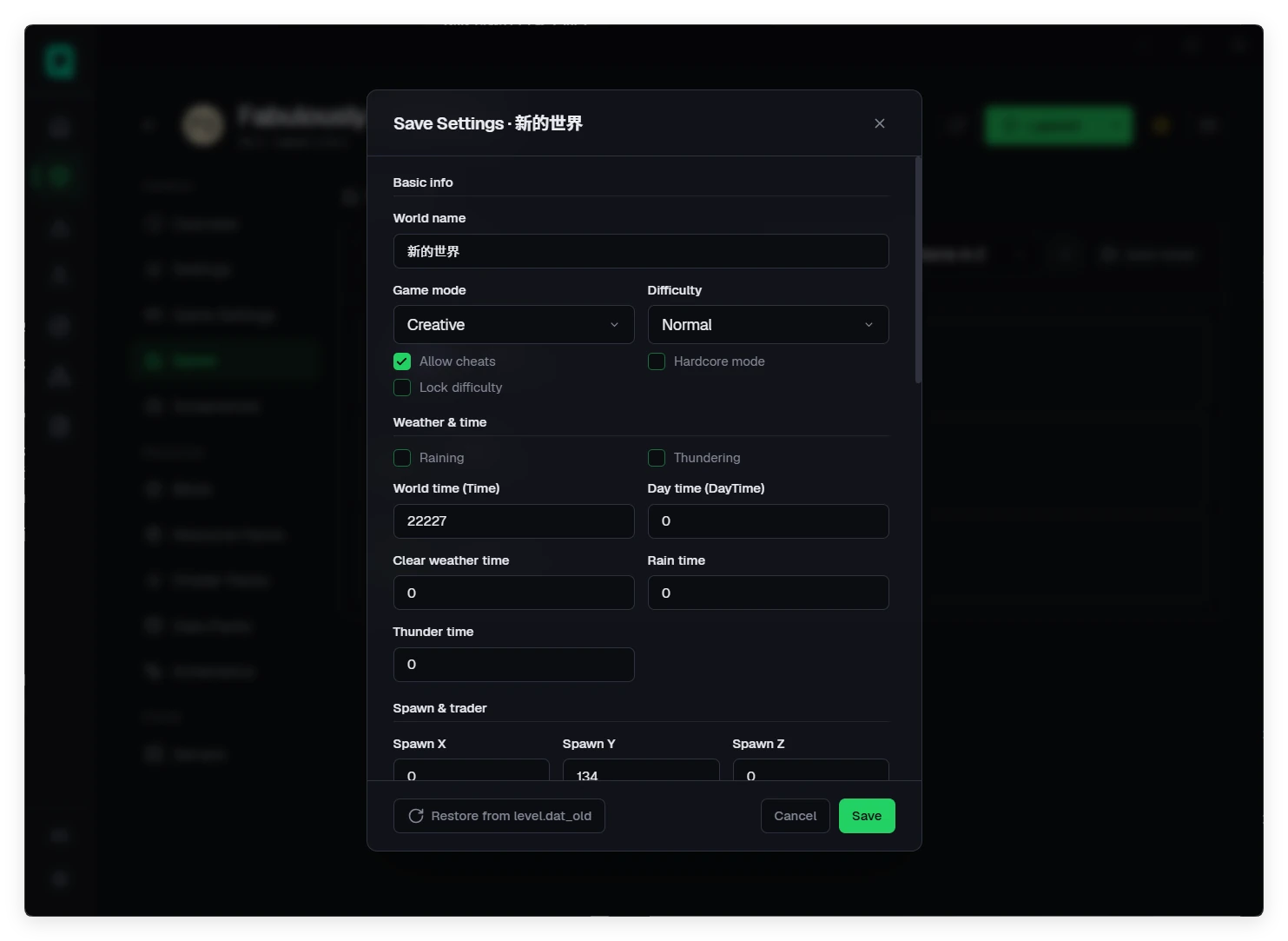
Task: Click the Spawn X input field
Action: pos(472,770)
